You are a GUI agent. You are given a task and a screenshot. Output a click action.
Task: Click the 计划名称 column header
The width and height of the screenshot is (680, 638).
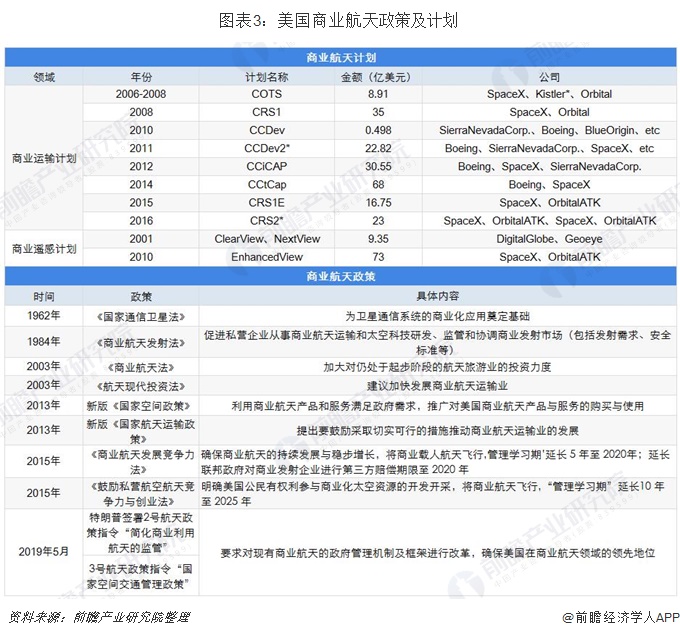(266, 76)
